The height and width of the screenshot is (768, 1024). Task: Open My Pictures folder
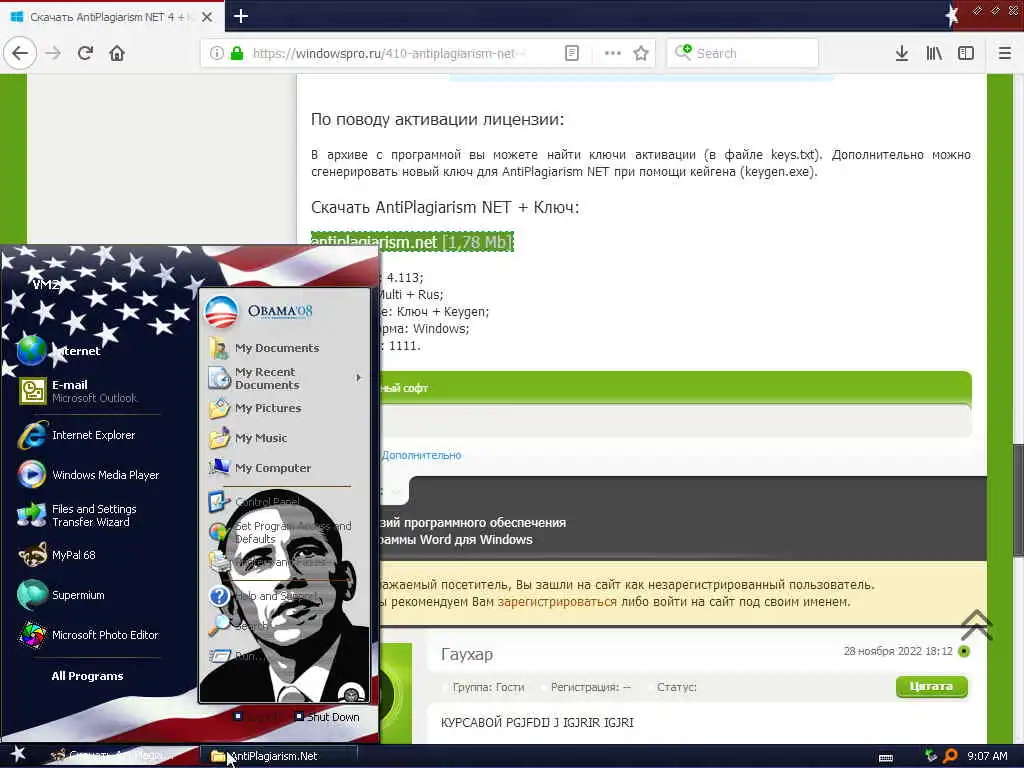255,408
